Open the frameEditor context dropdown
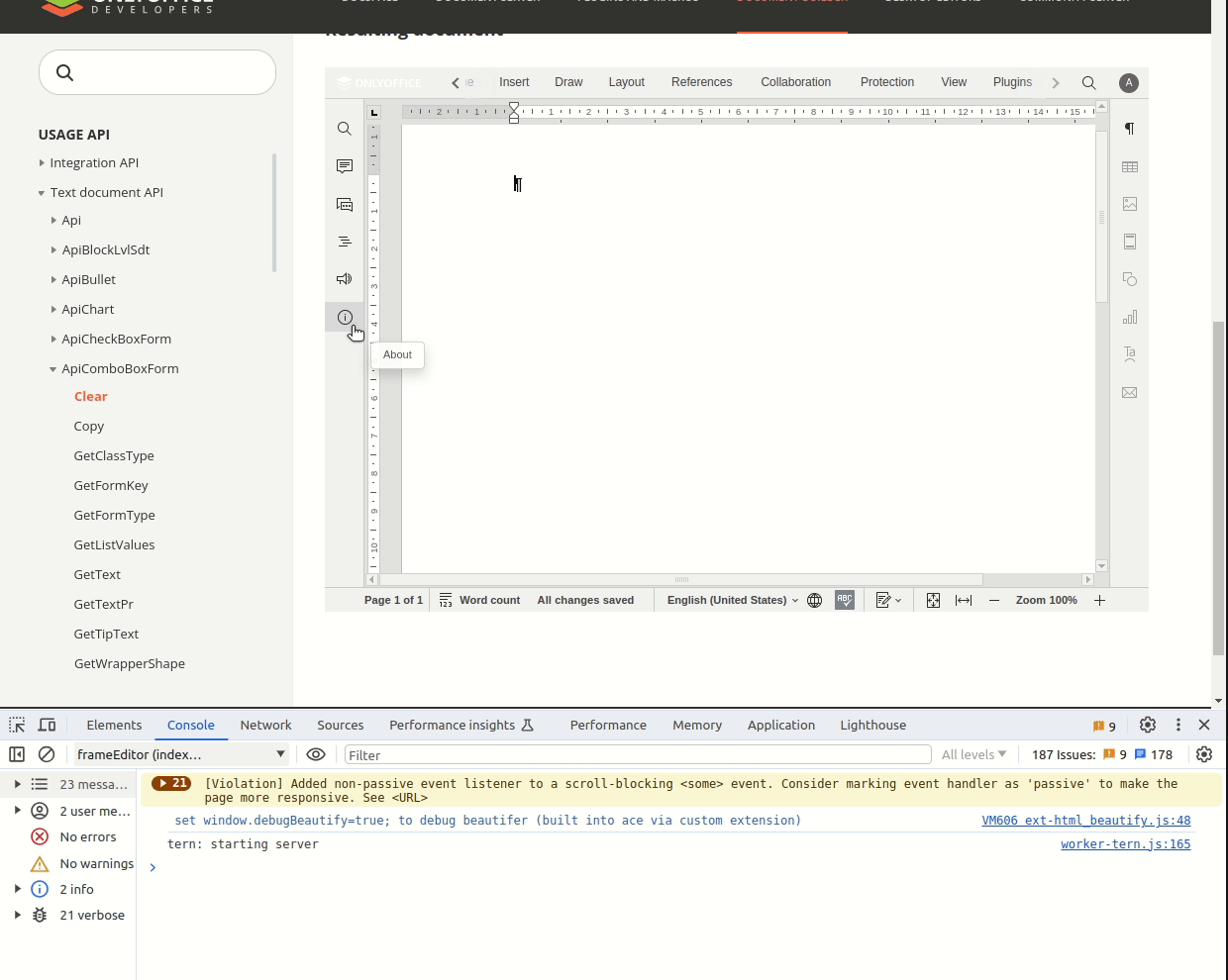This screenshot has height=980, width=1228. 181,754
